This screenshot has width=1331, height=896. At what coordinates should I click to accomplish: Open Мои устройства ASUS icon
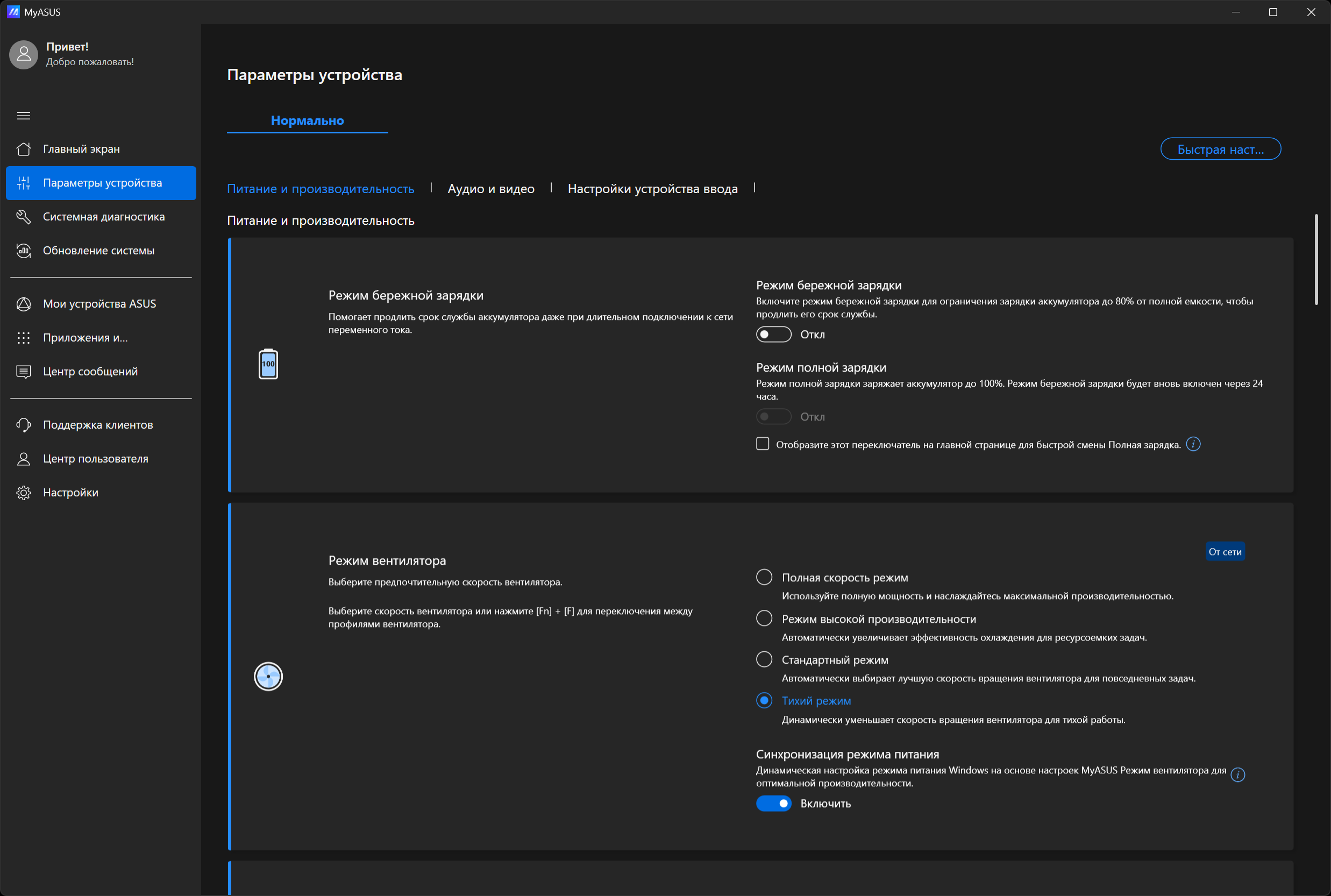pyautogui.click(x=24, y=303)
